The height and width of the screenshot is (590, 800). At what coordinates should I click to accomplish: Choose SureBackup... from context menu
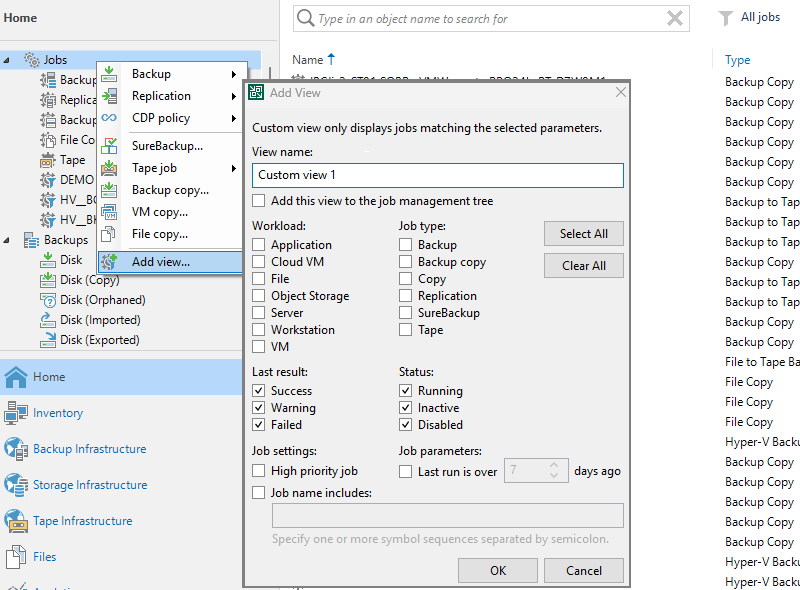click(167, 146)
